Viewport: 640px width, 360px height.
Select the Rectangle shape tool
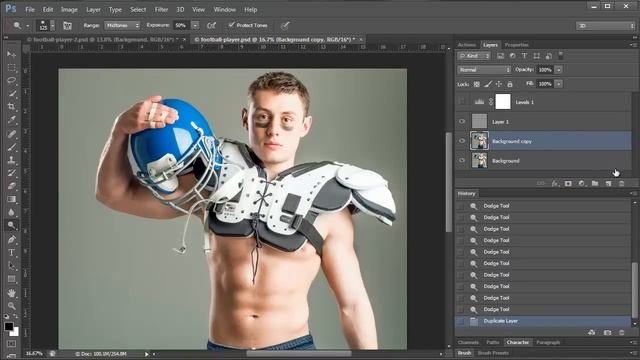pyautogui.click(x=11, y=279)
